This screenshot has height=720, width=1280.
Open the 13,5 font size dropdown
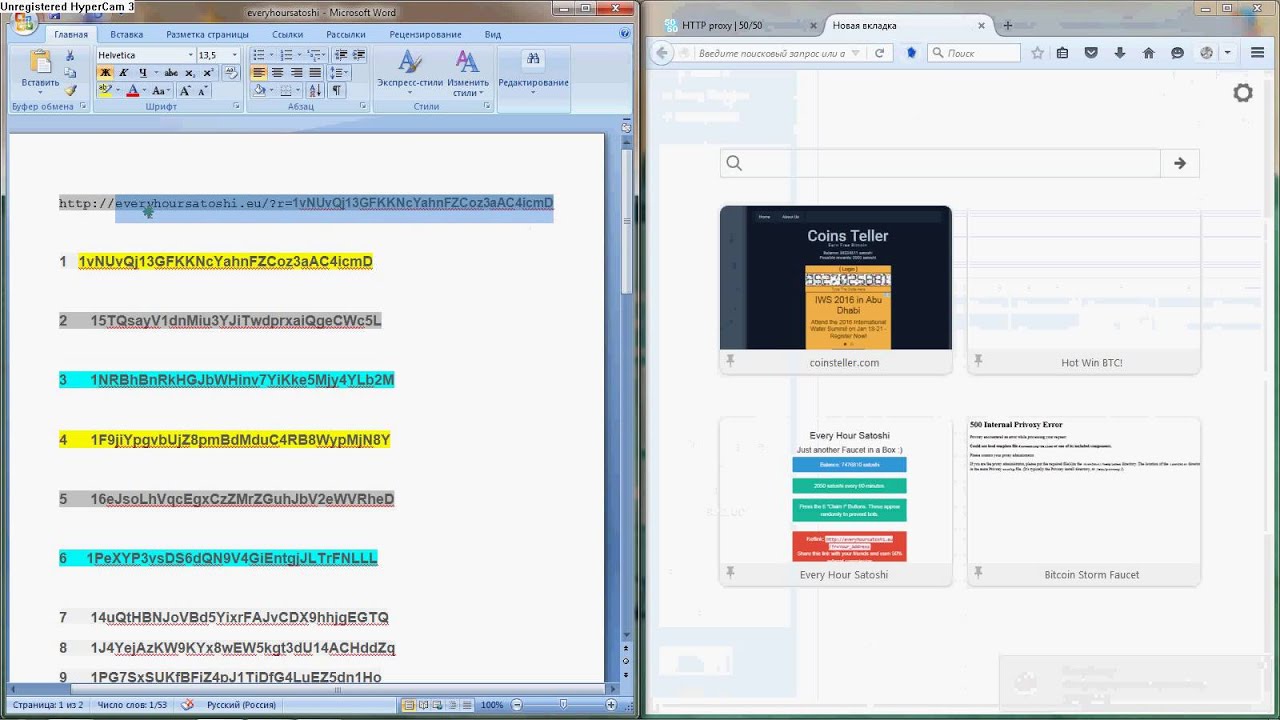coord(235,55)
